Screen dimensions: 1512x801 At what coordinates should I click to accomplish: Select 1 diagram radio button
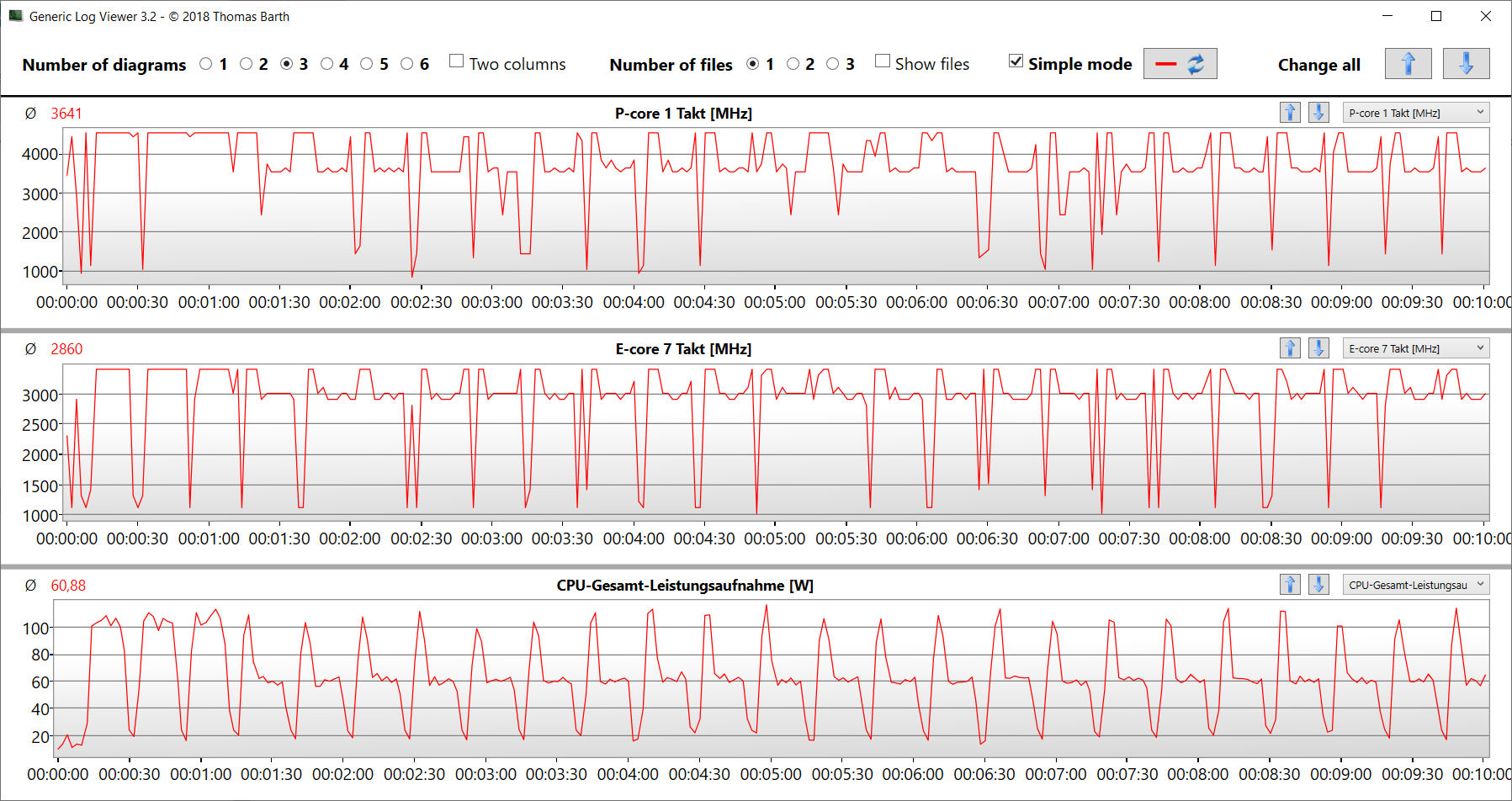point(206,64)
